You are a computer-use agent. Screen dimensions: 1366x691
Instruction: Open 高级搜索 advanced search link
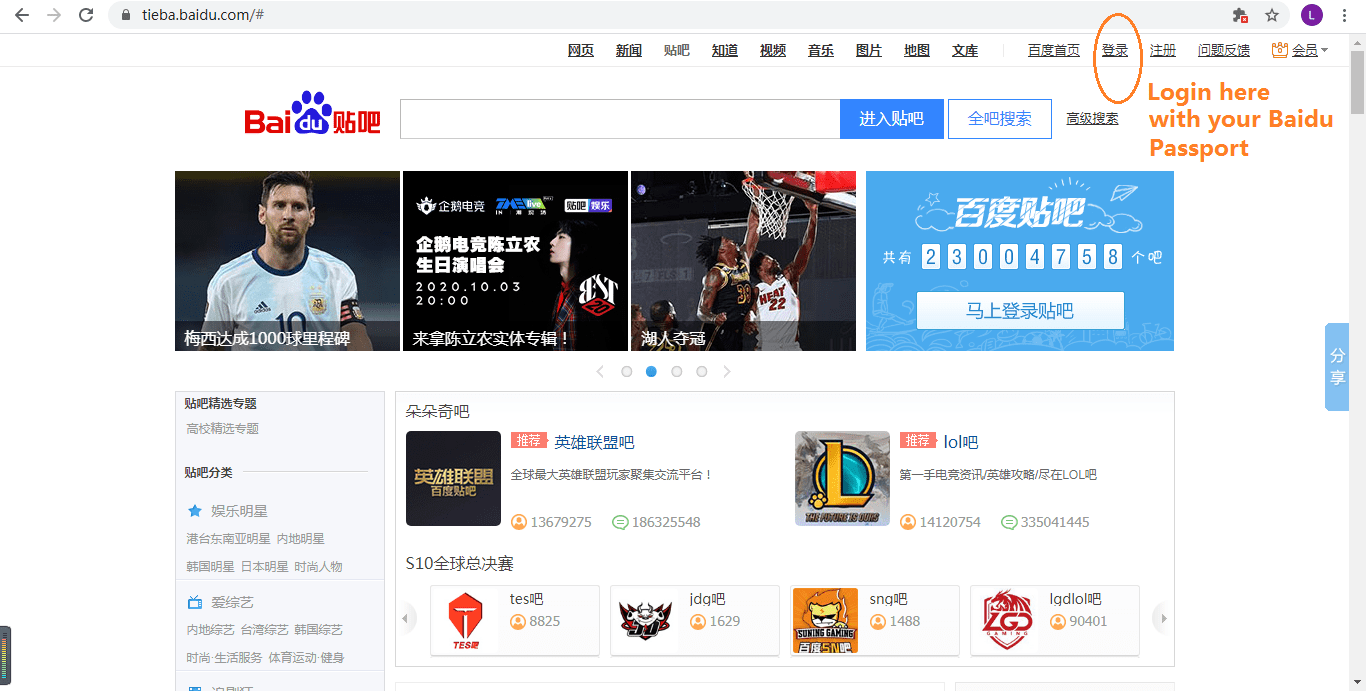pyautogui.click(x=1092, y=119)
